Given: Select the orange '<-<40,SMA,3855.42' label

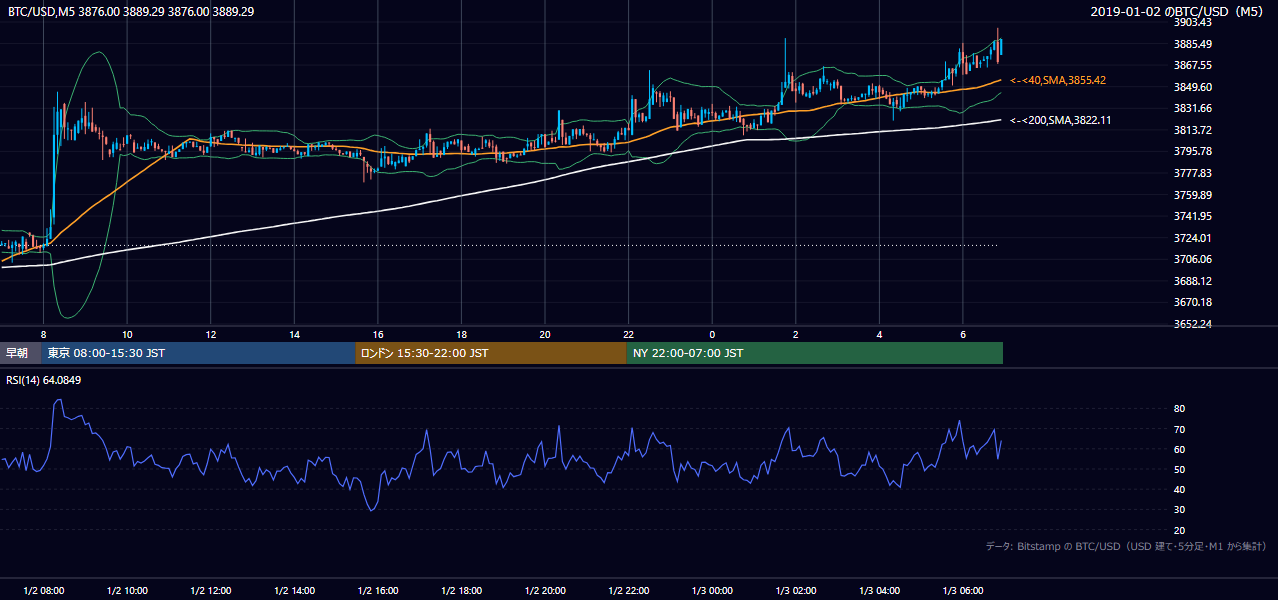Looking at the screenshot, I should (1058, 80).
